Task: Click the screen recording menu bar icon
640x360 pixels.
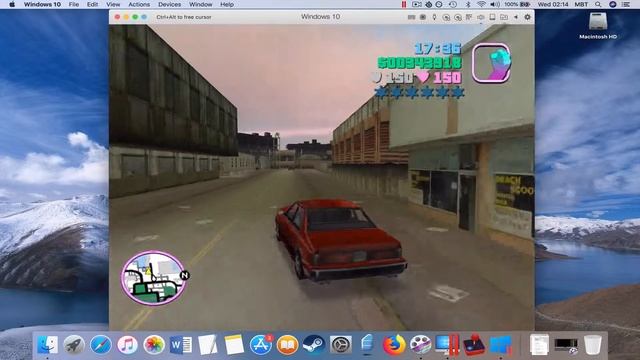Action: 417,4
